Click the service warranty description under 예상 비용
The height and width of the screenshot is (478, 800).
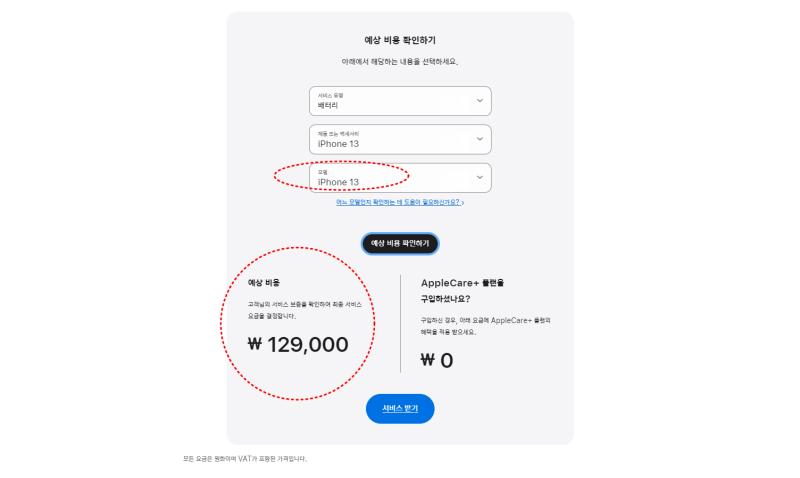point(305,310)
